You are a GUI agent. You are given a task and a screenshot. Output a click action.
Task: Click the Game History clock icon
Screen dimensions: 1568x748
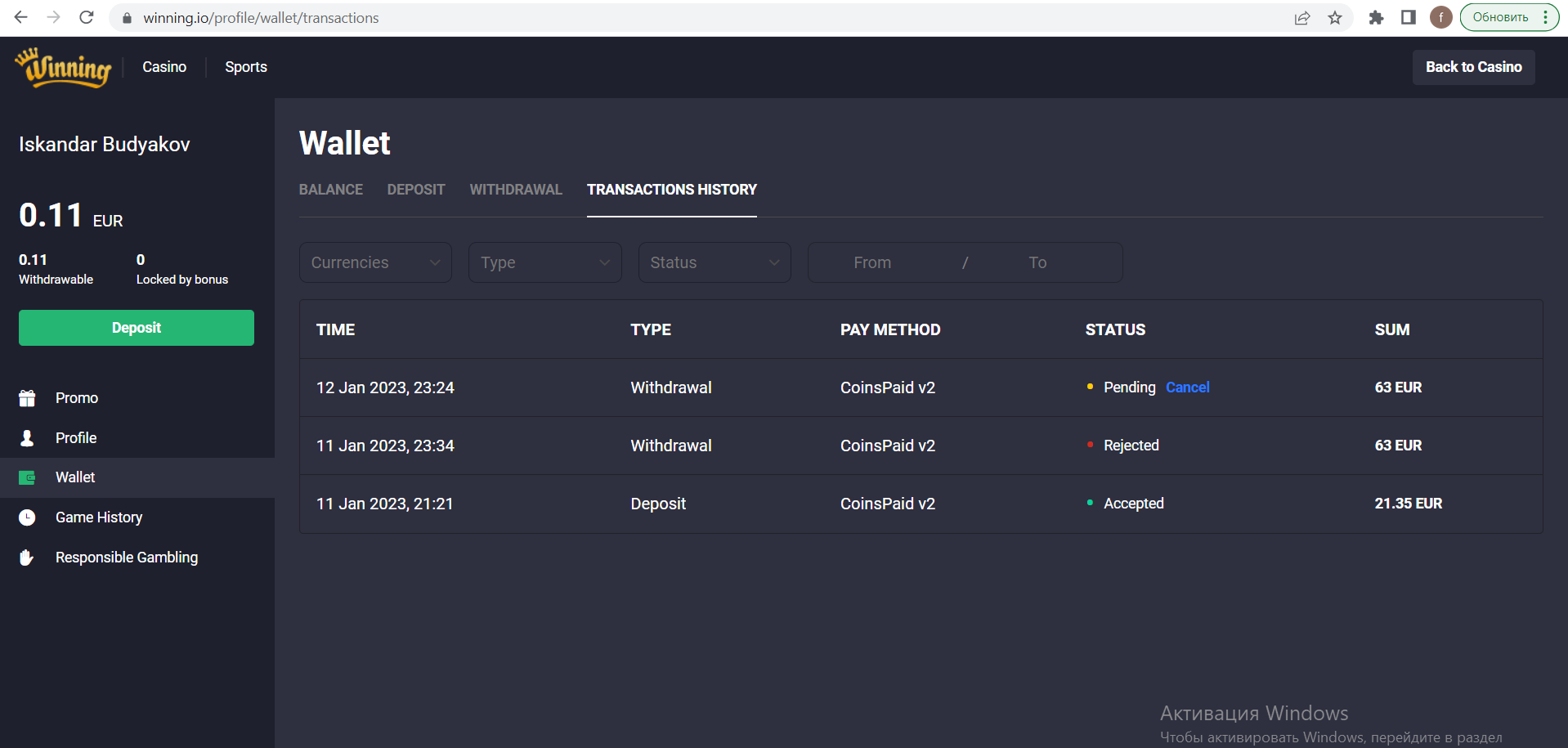tap(27, 517)
